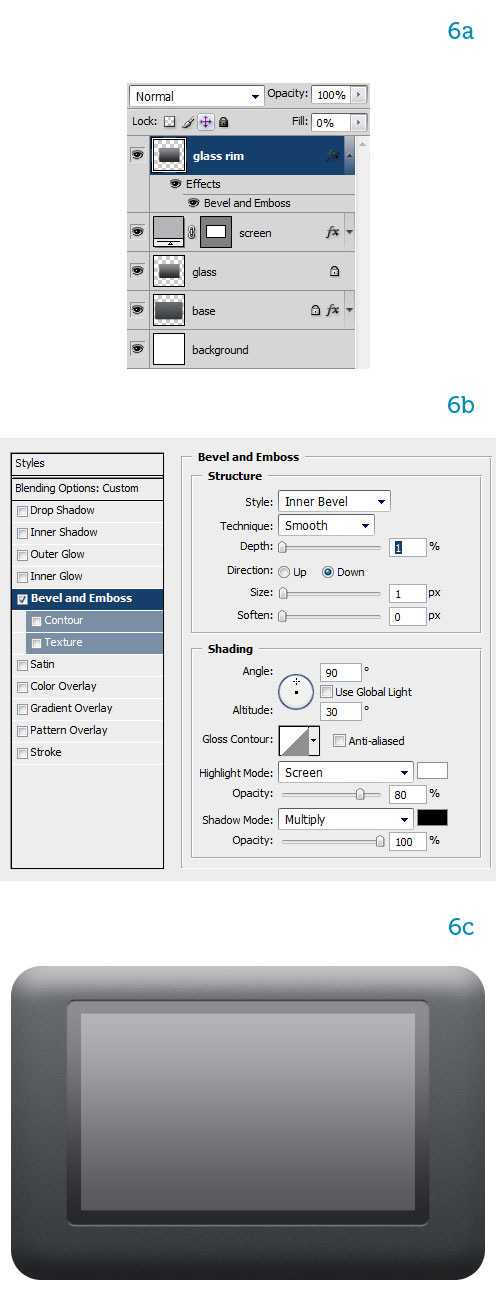Toggle visibility of Bevel and Emboss effect
Screen dimensions: 496x1298
[x=194, y=203]
